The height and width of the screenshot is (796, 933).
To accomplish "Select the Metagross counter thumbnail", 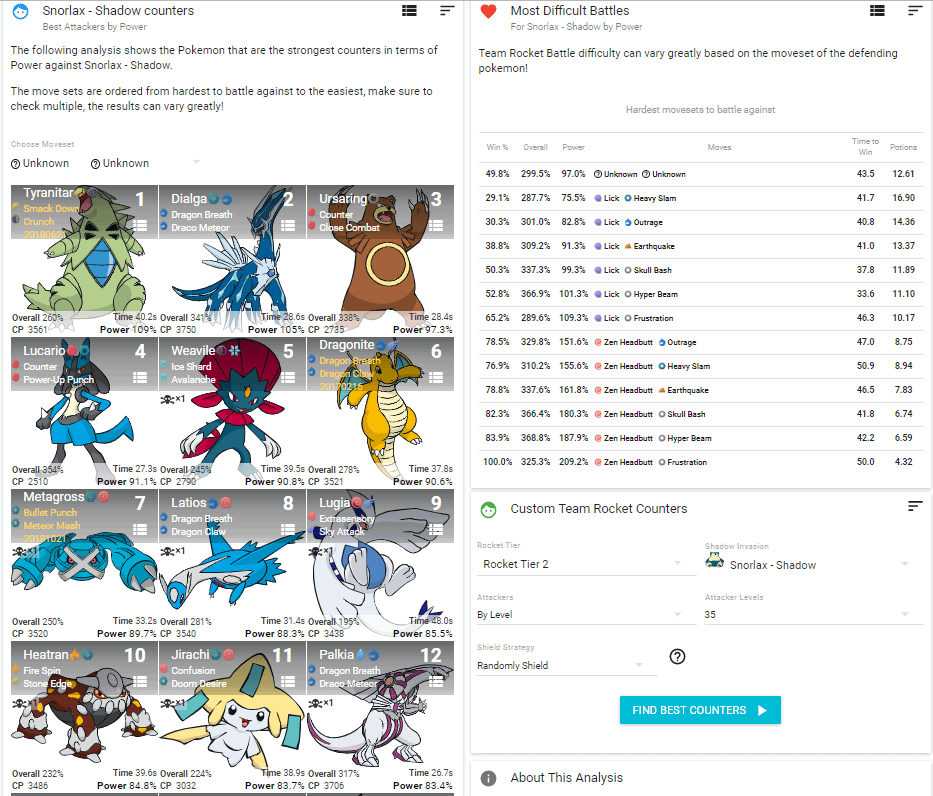I will pos(84,564).
